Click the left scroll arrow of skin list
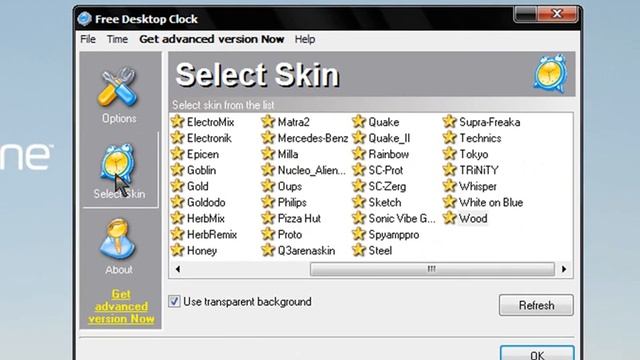Viewport: 640px width, 360px height. [x=178, y=269]
